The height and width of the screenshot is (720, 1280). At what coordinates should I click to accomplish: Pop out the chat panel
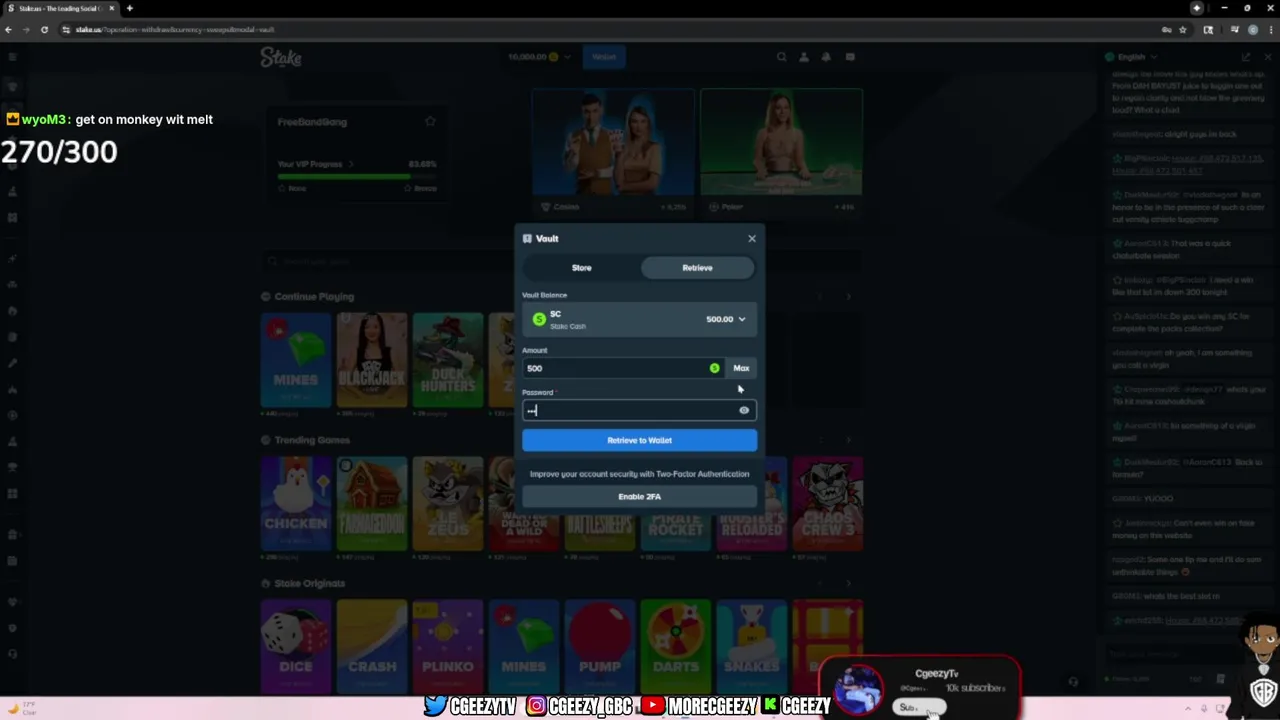(1246, 57)
